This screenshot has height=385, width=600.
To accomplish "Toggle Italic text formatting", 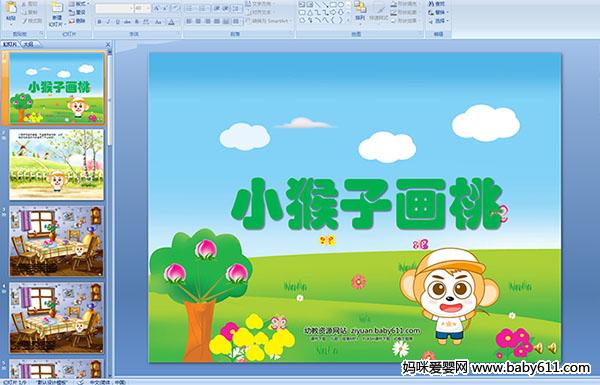I will [x=109, y=22].
